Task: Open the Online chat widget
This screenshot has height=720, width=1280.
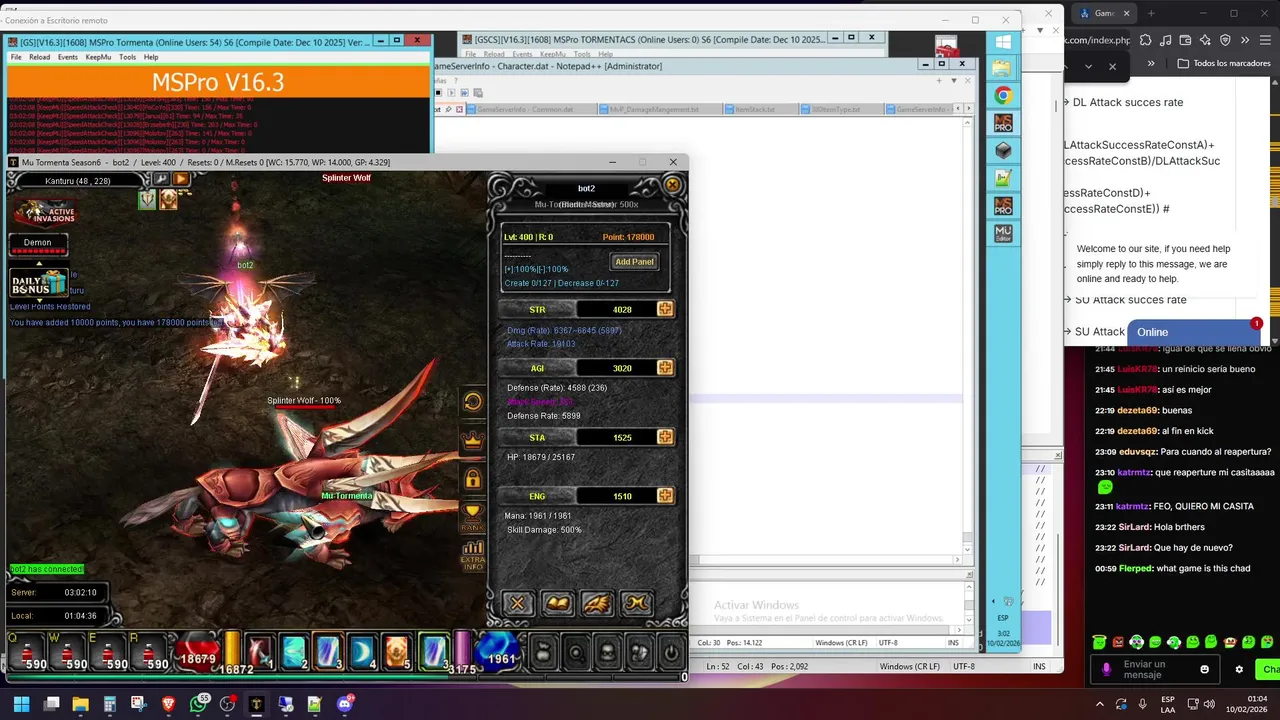Action: tap(1193, 332)
